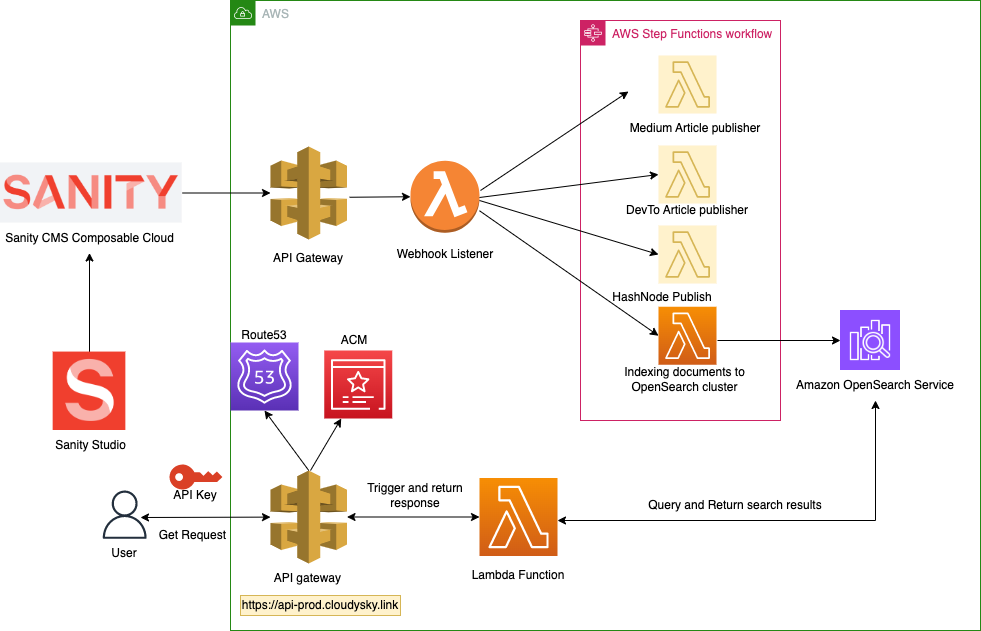Select the second Lambda step in the workflow
Viewport: 981px width, 631px height.
pyautogui.click(x=686, y=175)
